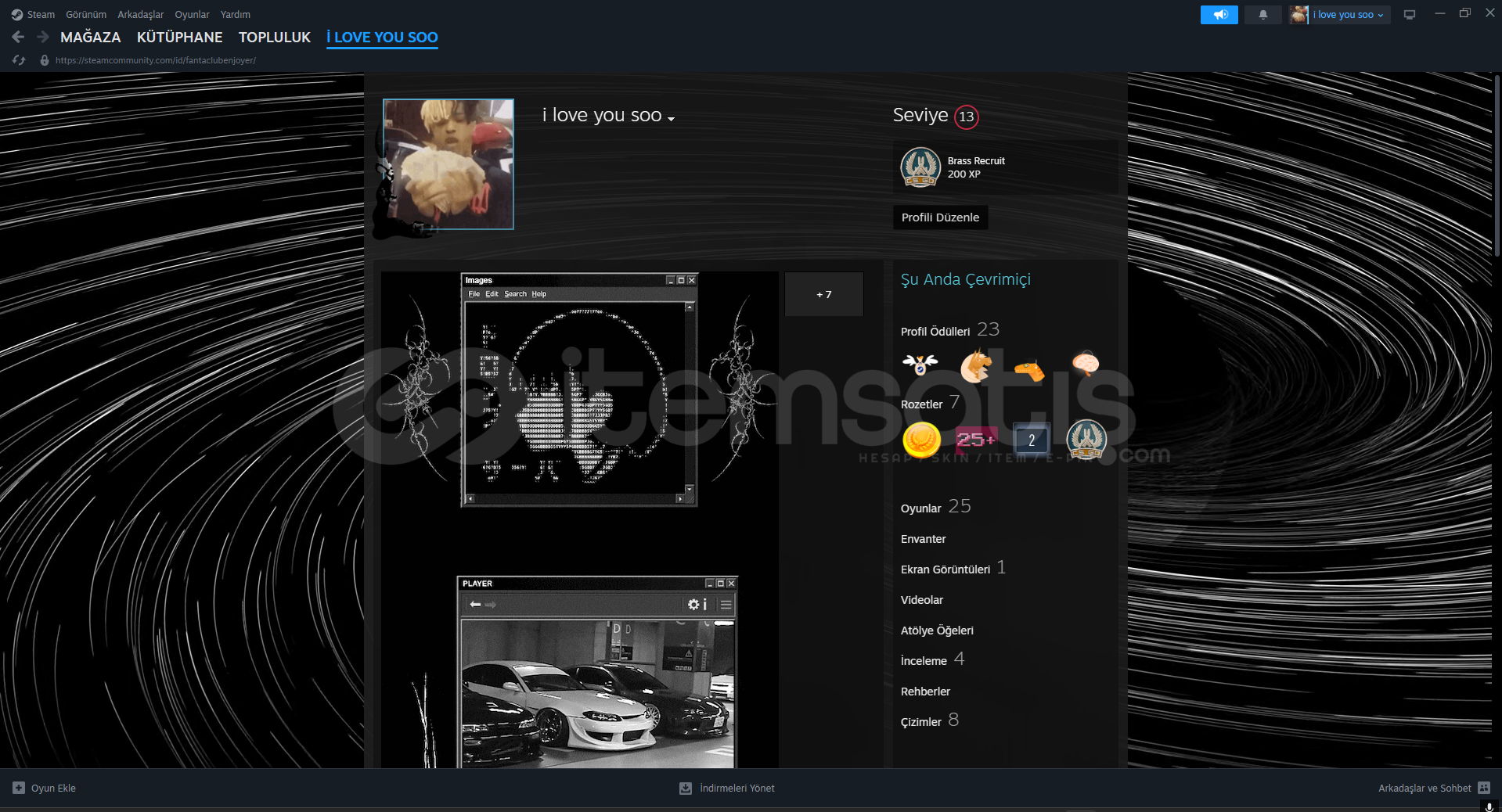Viewport: 1502px width, 812px height.
Task: Click the Profili Düzenle button
Action: coord(940,217)
